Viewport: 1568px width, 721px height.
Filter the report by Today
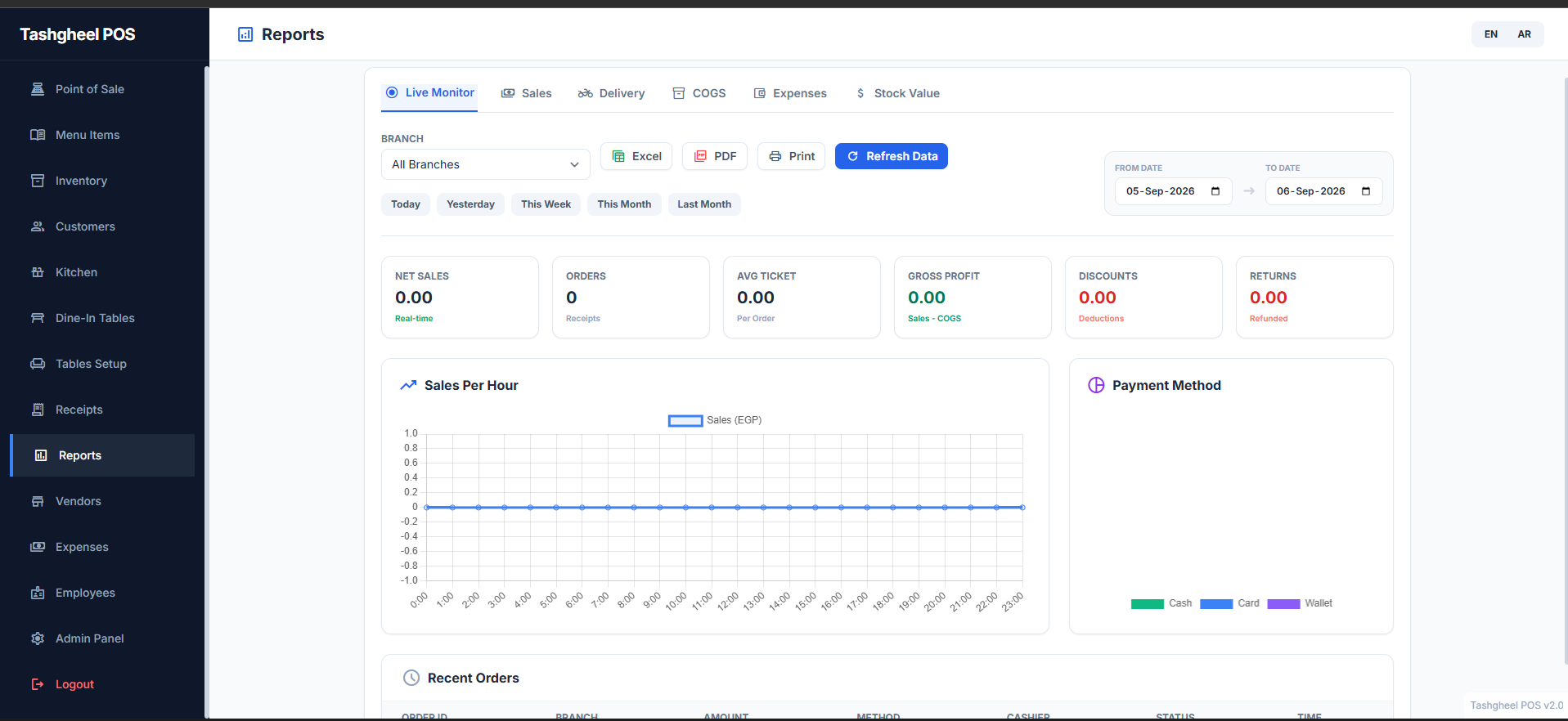[406, 204]
